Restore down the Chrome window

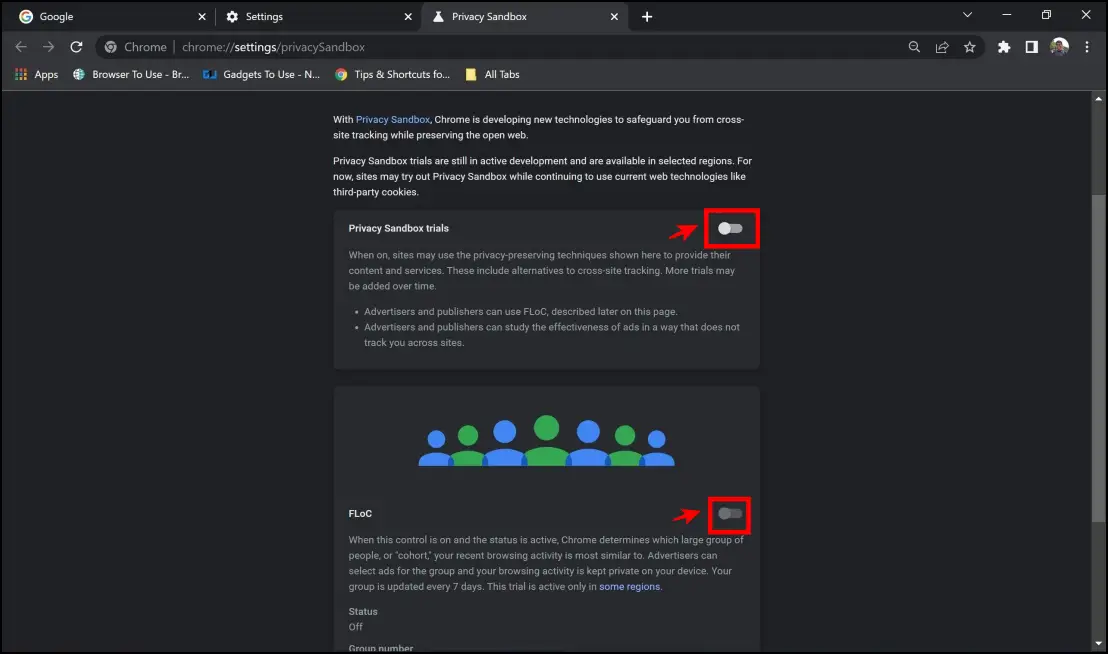1046,15
